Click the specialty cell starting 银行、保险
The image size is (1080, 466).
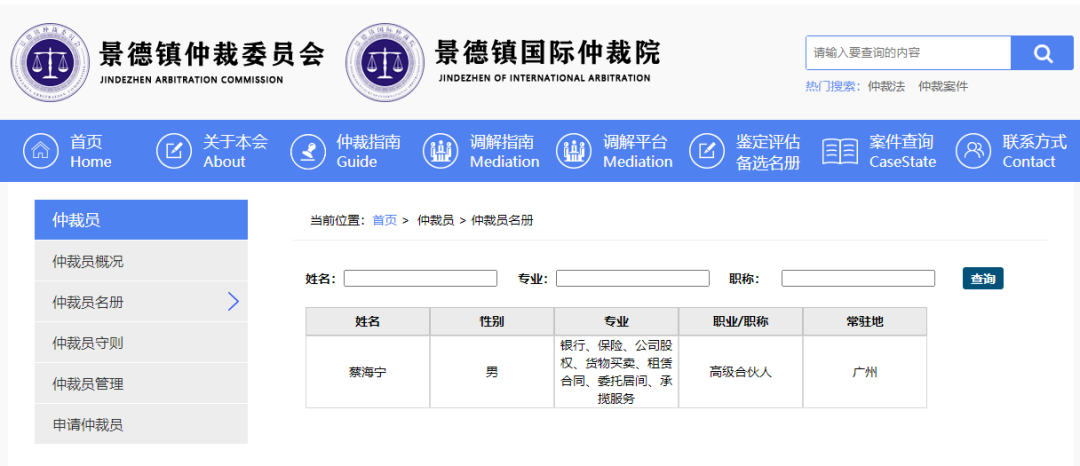[616, 372]
